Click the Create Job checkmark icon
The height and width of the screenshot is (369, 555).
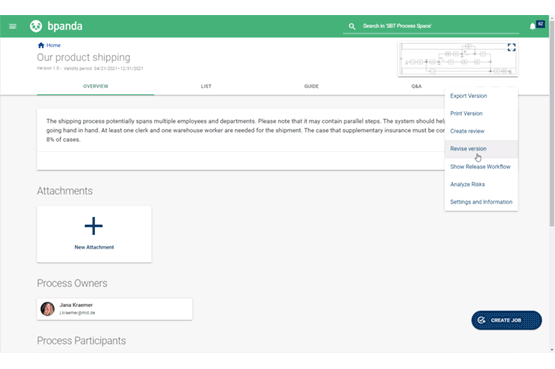(x=481, y=320)
